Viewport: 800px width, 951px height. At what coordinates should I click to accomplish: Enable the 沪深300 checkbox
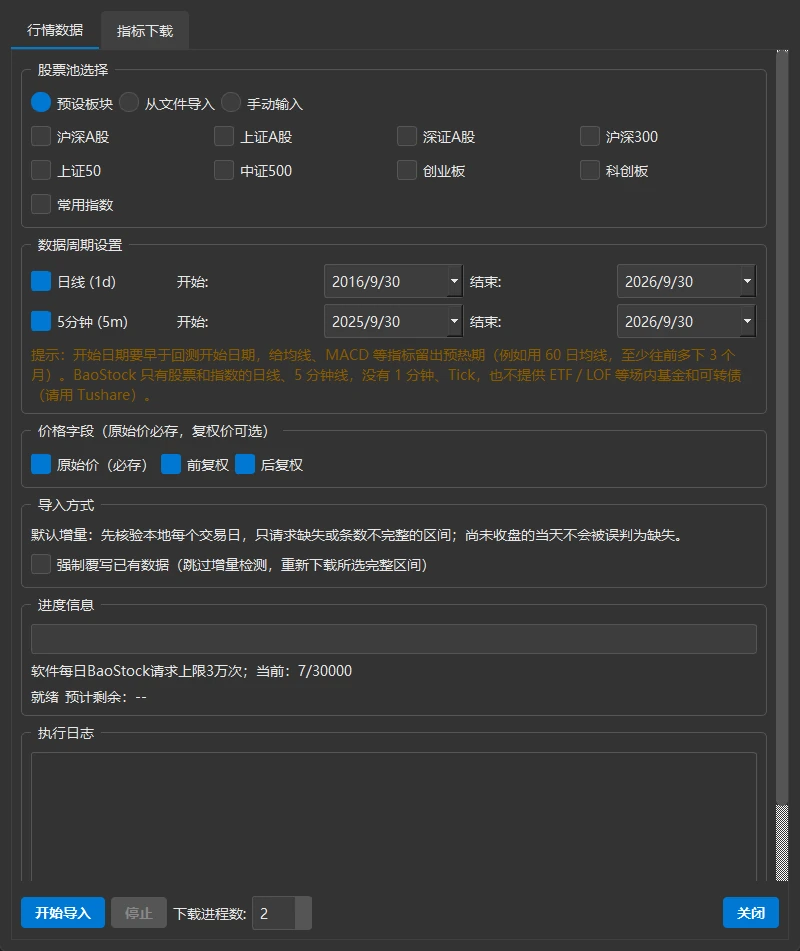pos(590,136)
